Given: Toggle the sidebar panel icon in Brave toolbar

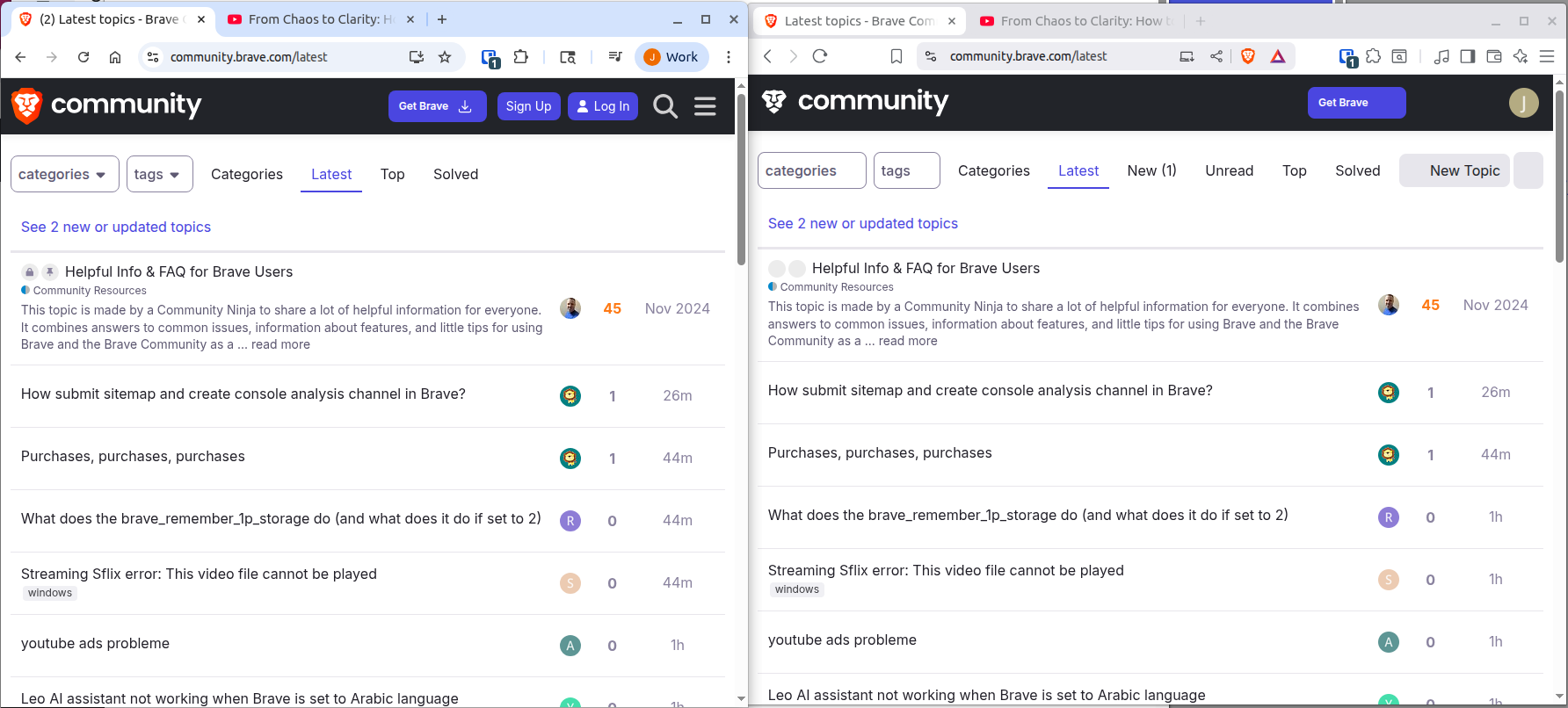Looking at the screenshot, I should click(x=1468, y=56).
